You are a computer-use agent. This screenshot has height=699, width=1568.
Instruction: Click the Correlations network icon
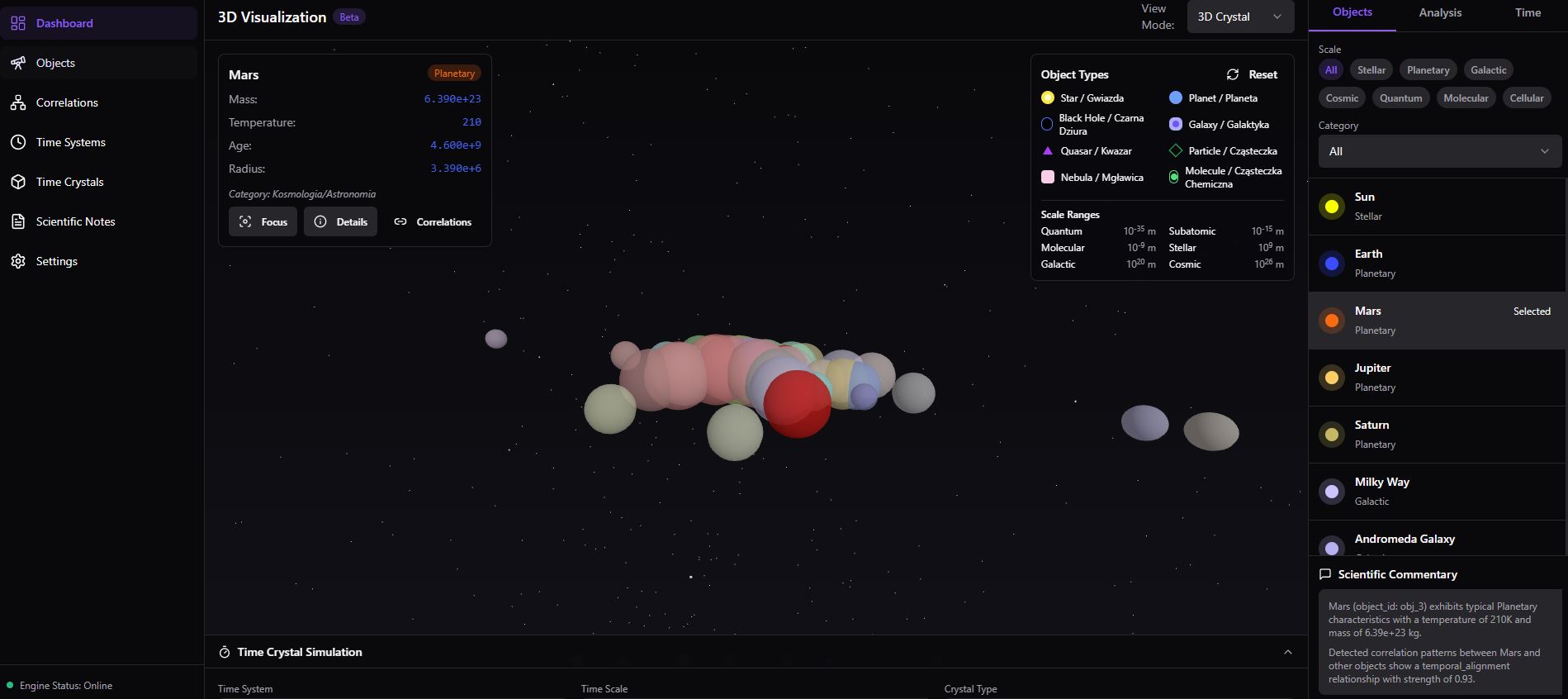(18, 102)
